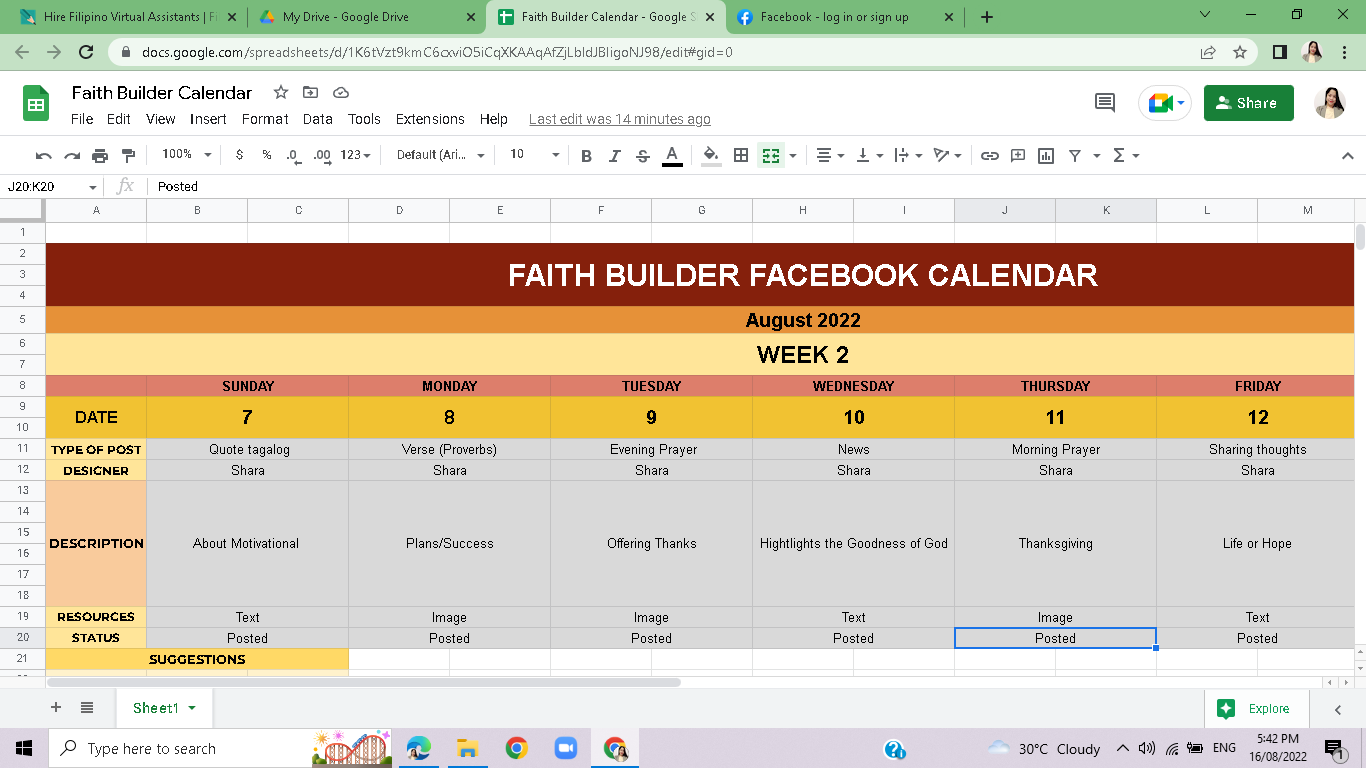Toggle italic formatting
The width and height of the screenshot is (1366, 768).
click(615, 155)
